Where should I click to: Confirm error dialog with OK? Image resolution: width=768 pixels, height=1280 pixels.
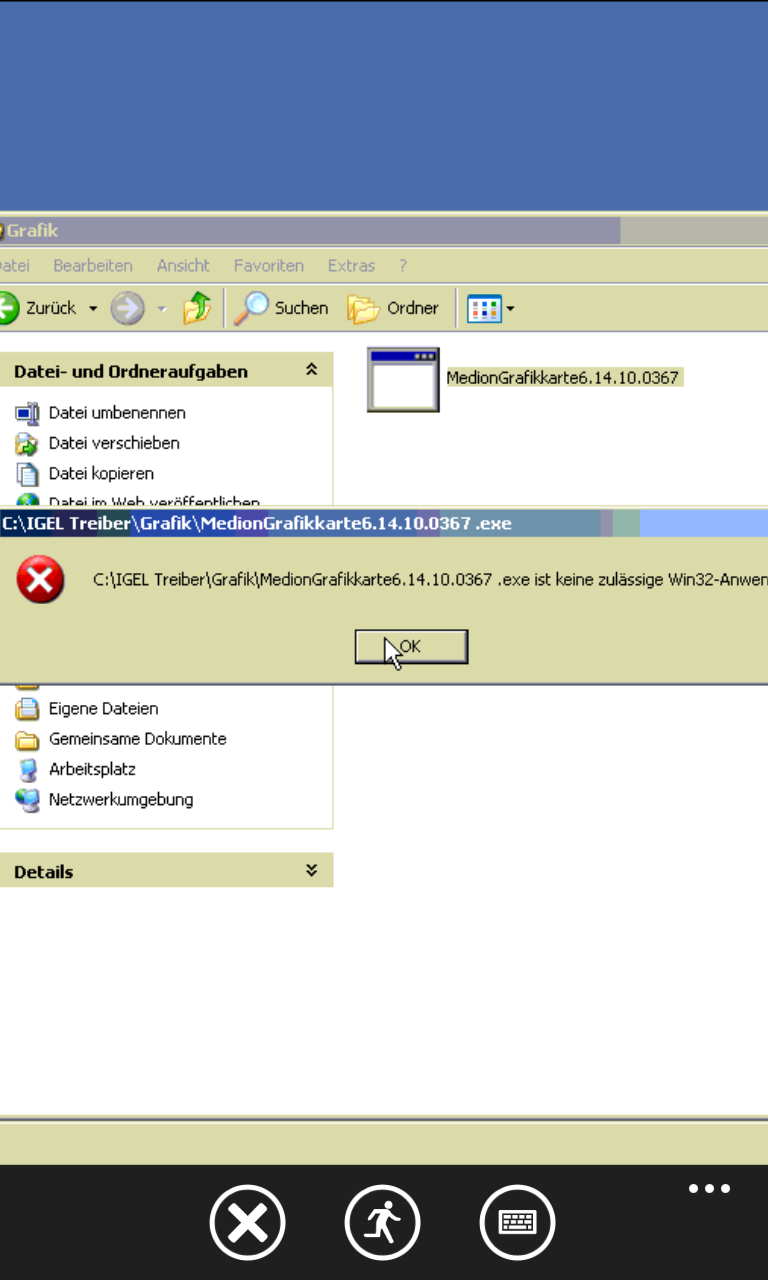click(x=411, y=646)
